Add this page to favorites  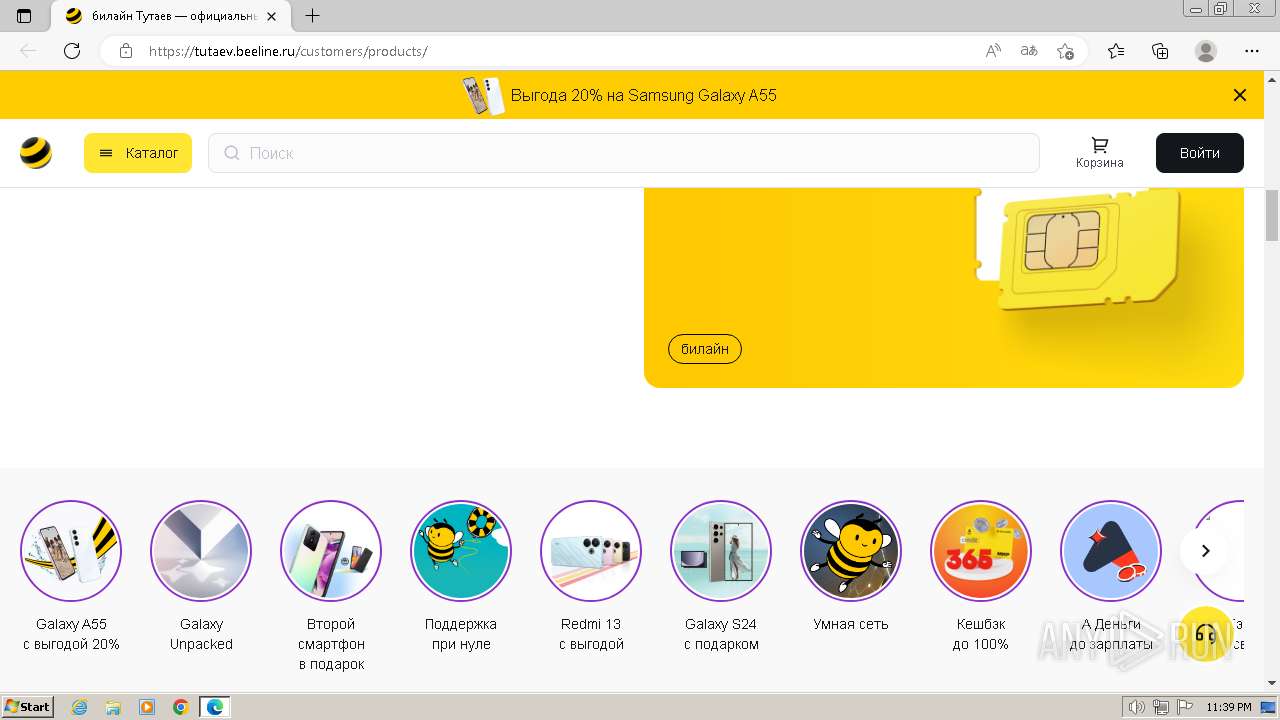point(1065,51)
